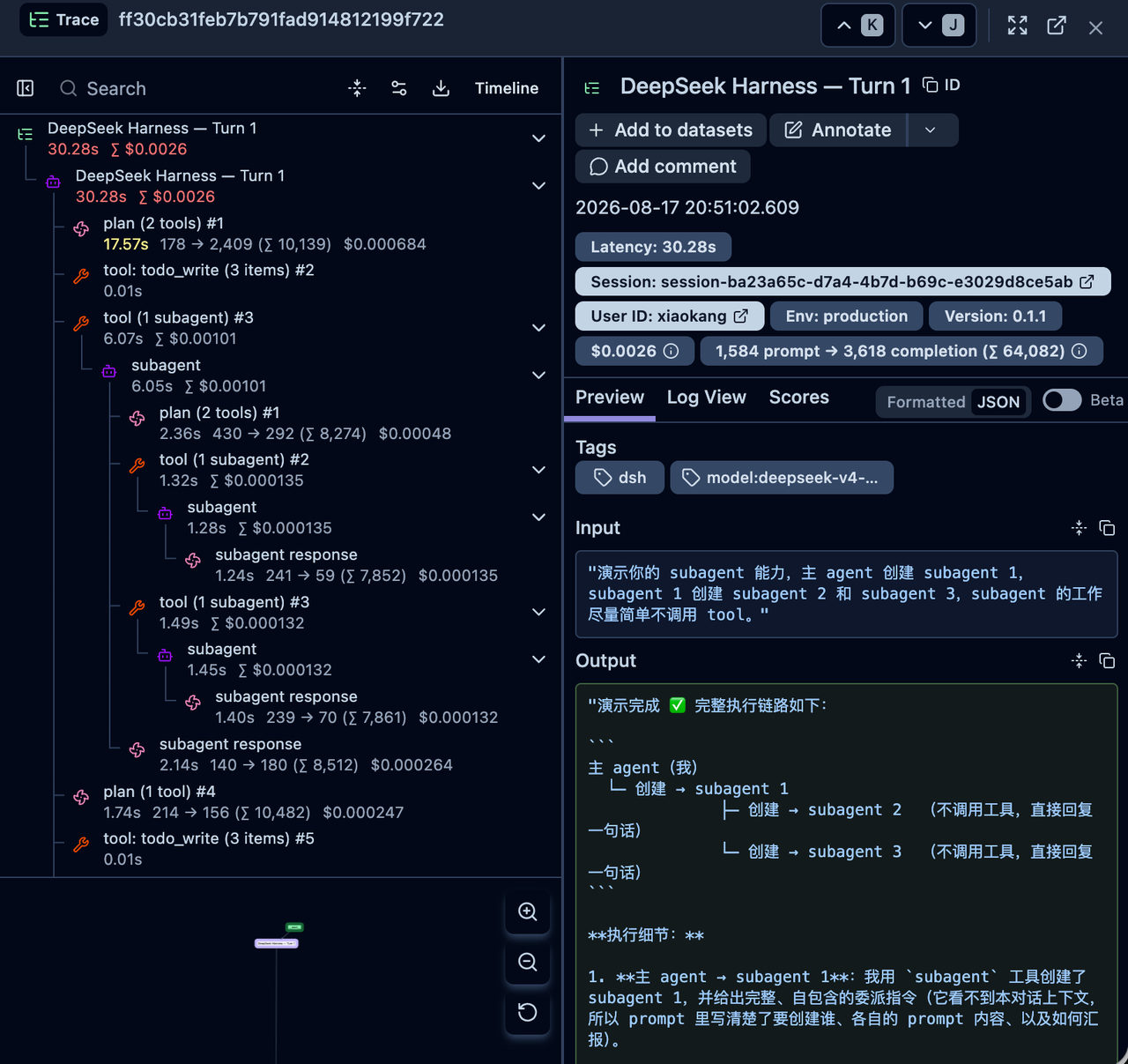The image size is (1128, 1064).
Task: Click Add to datasets
Action: click(x=672, y=130)
